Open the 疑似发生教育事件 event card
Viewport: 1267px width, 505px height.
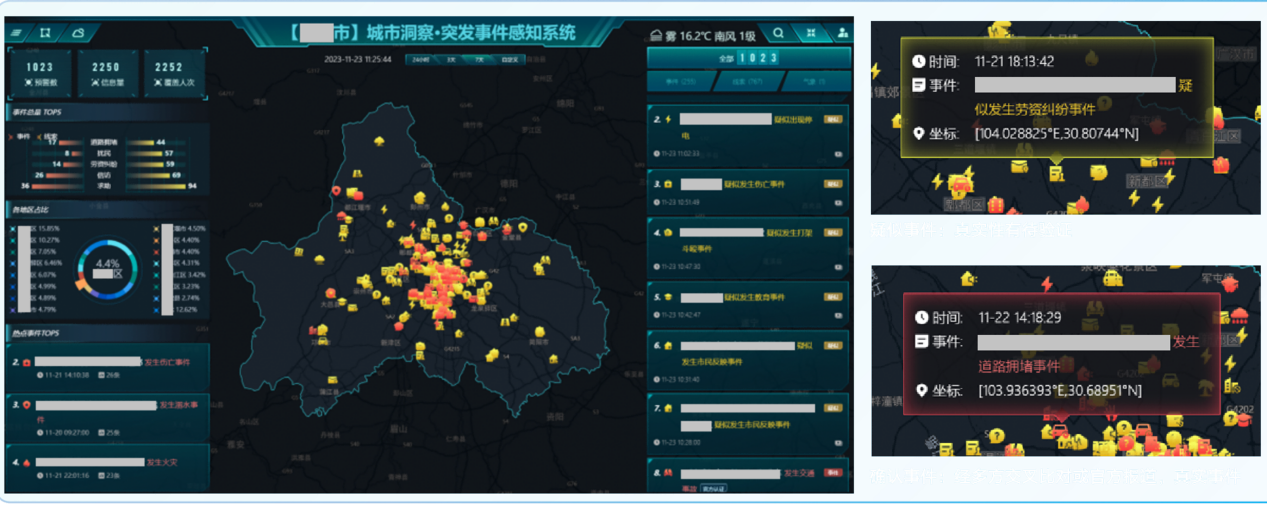click(748, 305)
